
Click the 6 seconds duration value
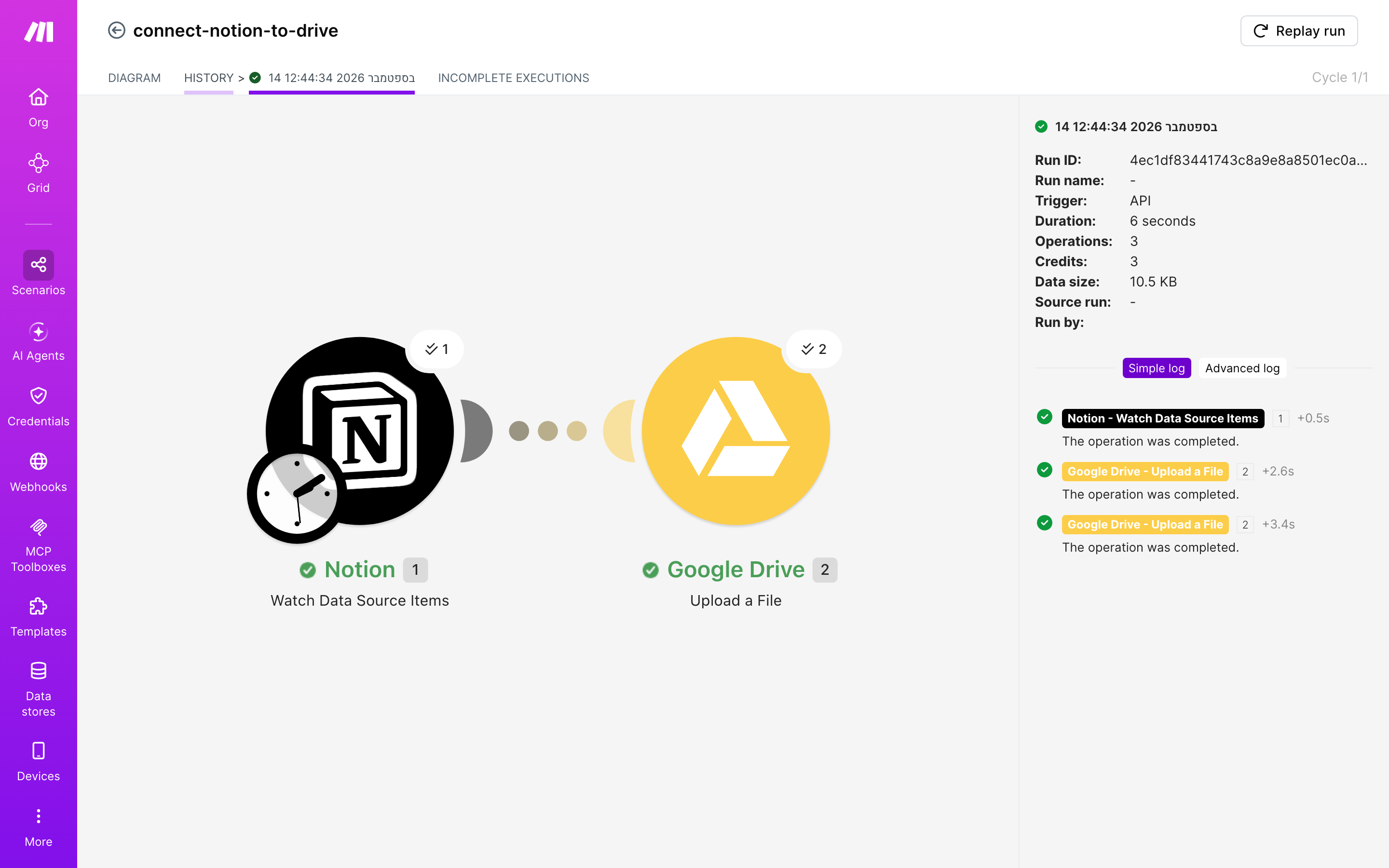pos(1162,221)
